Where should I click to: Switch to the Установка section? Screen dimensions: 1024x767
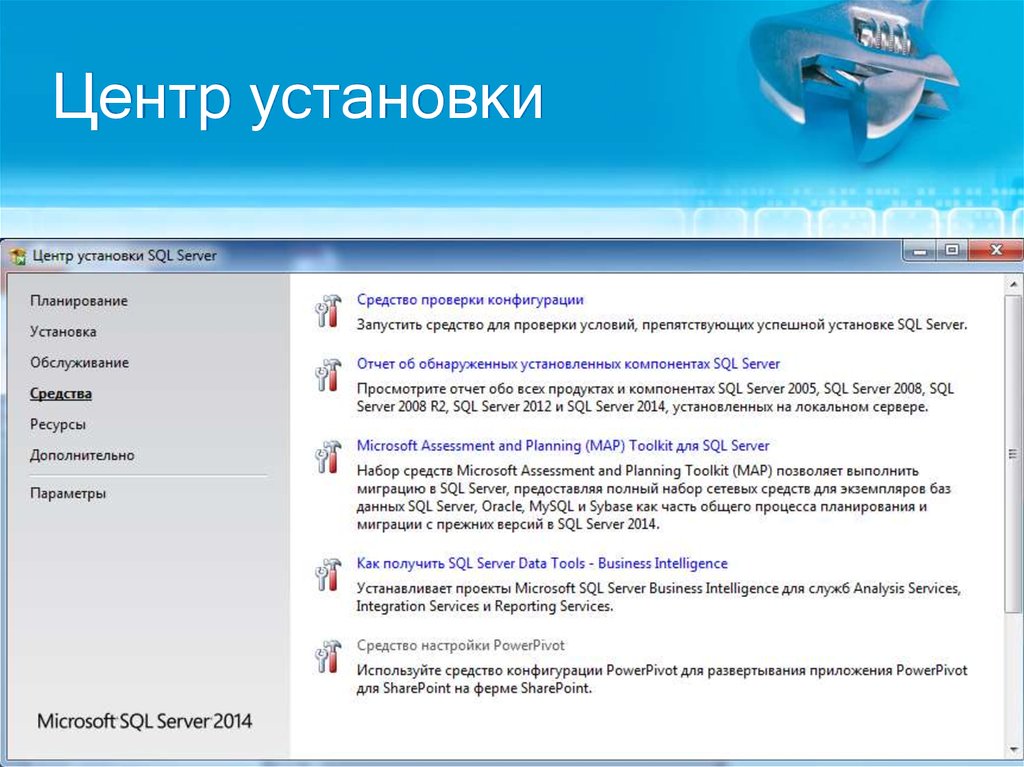pyautogui.click(x=63, y=332)
